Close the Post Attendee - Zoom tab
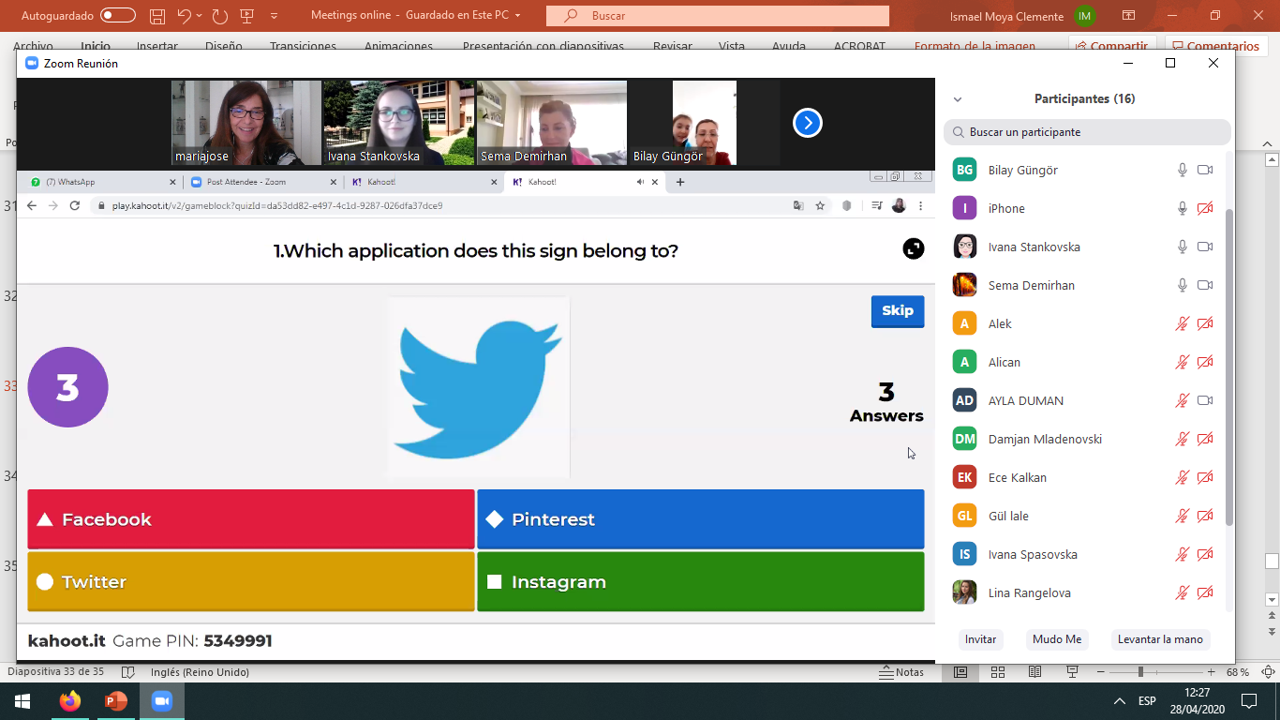The height and width of the screenshot is (720, 1280). [333, 182]
